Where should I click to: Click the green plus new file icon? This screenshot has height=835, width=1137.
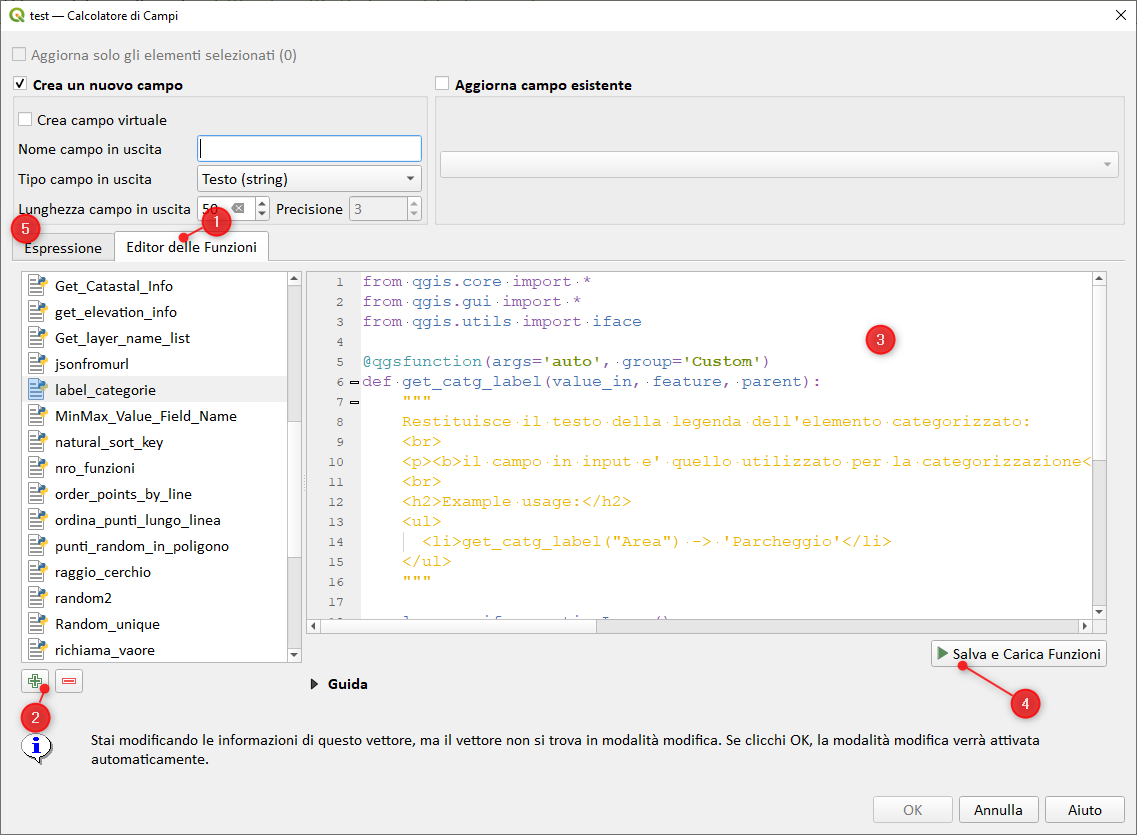pos(36,681)
